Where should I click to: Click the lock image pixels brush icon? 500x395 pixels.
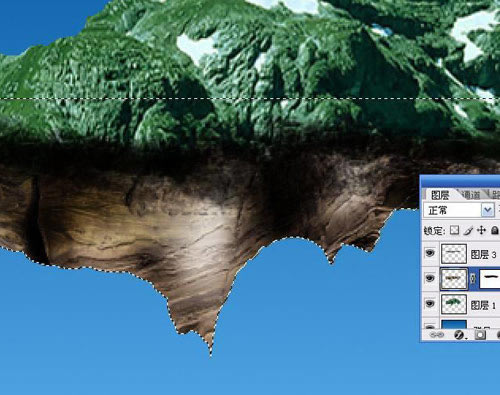click(x=468, y=231)
